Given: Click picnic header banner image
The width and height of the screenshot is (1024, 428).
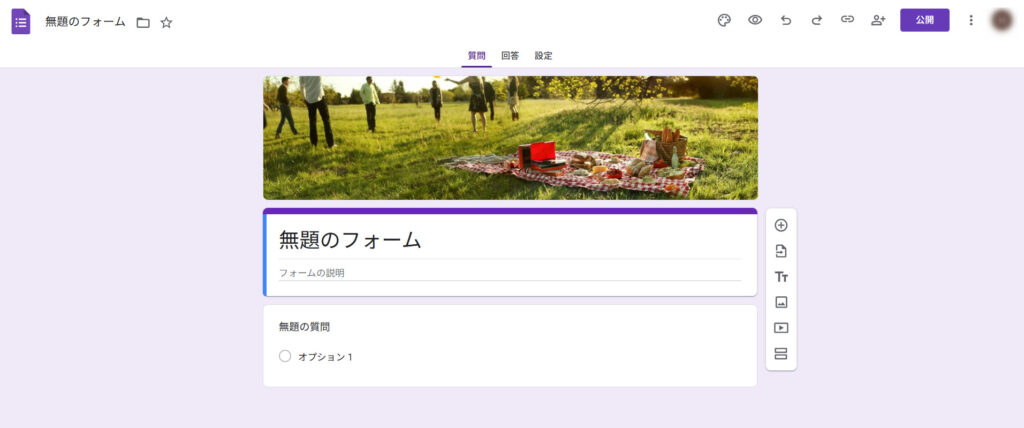Looking at the screenshot, I should click(511, 138).
